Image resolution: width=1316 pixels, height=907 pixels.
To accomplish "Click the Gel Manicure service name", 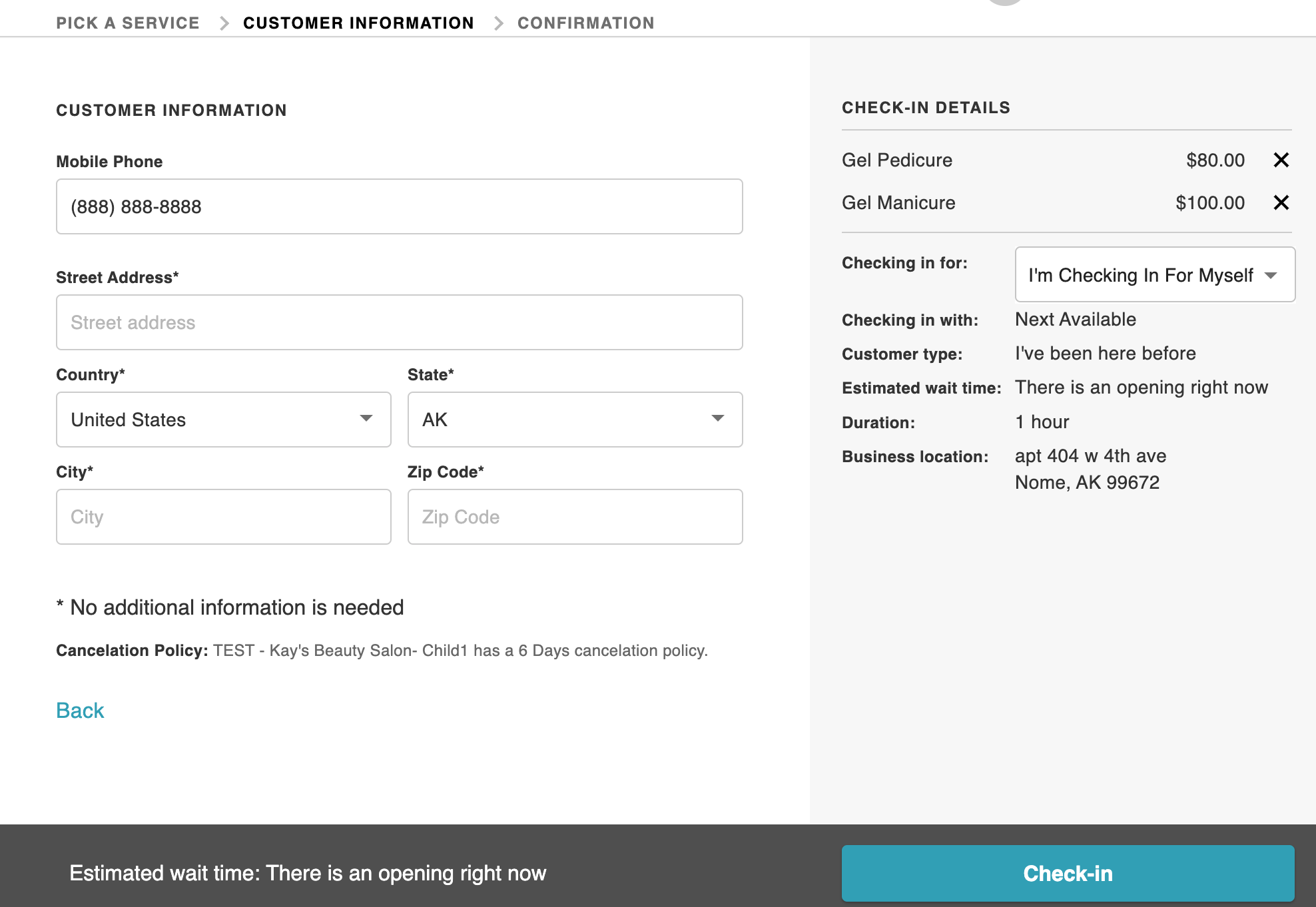I will [x=898, y=202].
